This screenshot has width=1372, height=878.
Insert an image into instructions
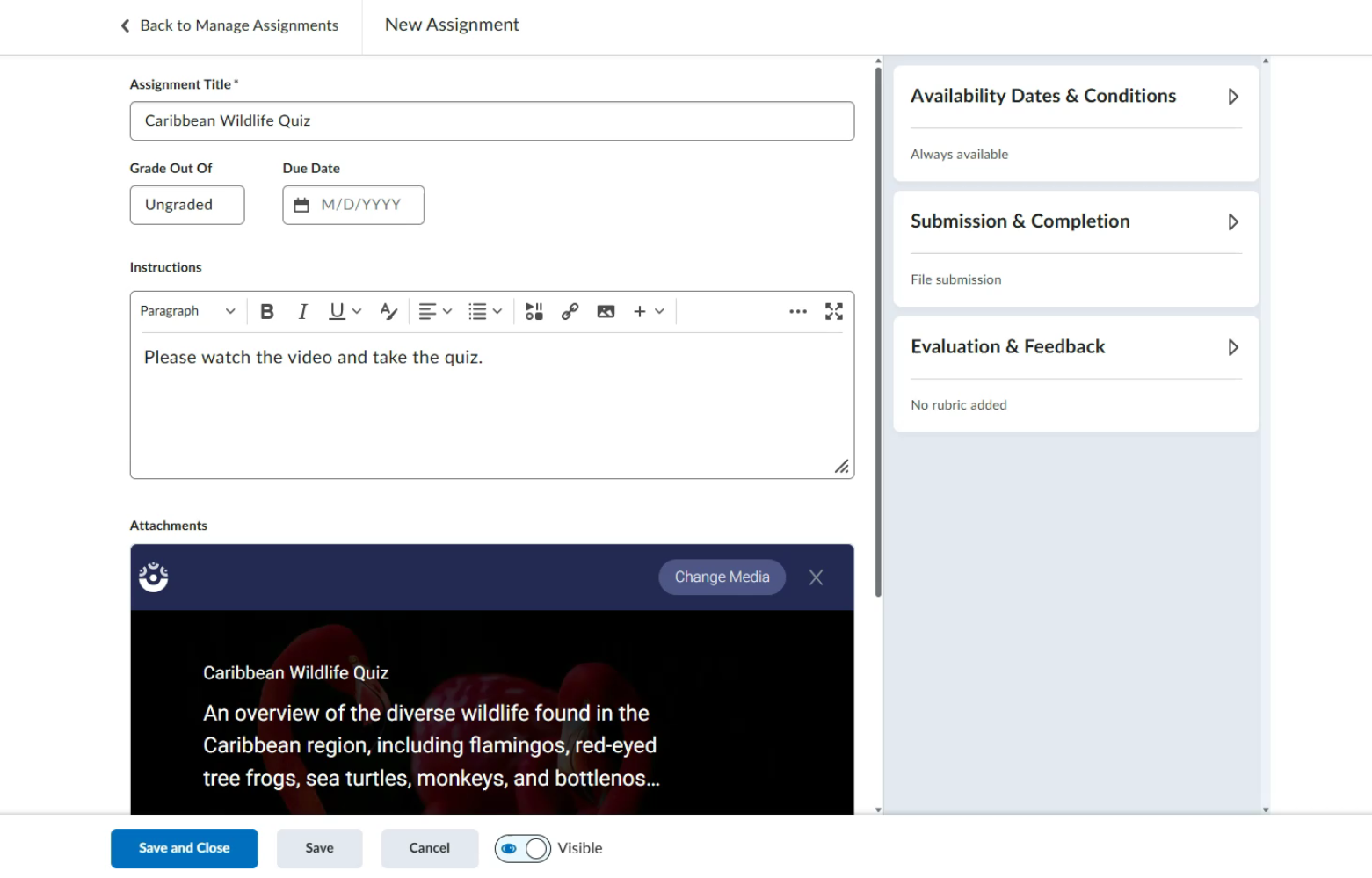click(x=606, y=311)
